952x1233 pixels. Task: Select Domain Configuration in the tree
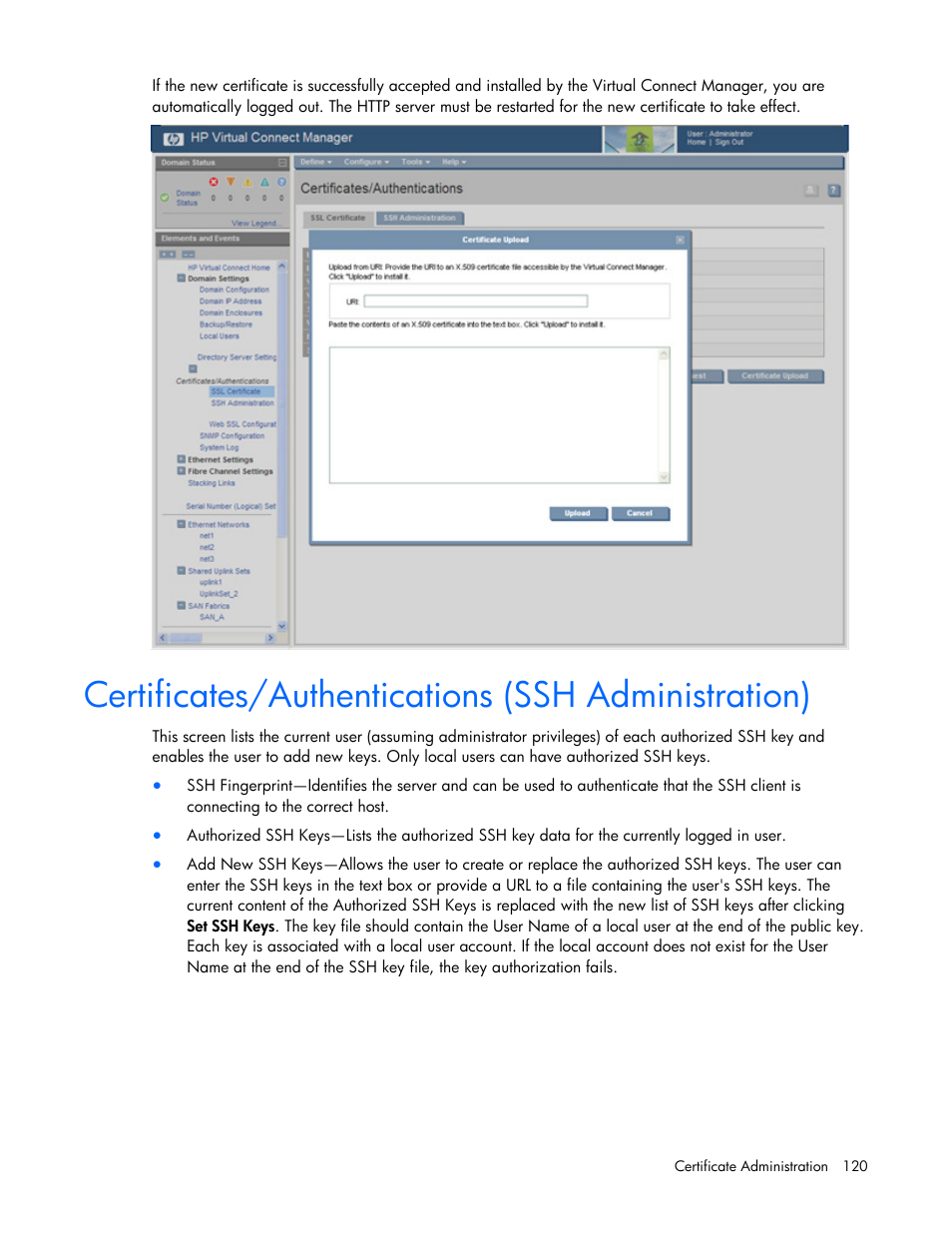234,290
